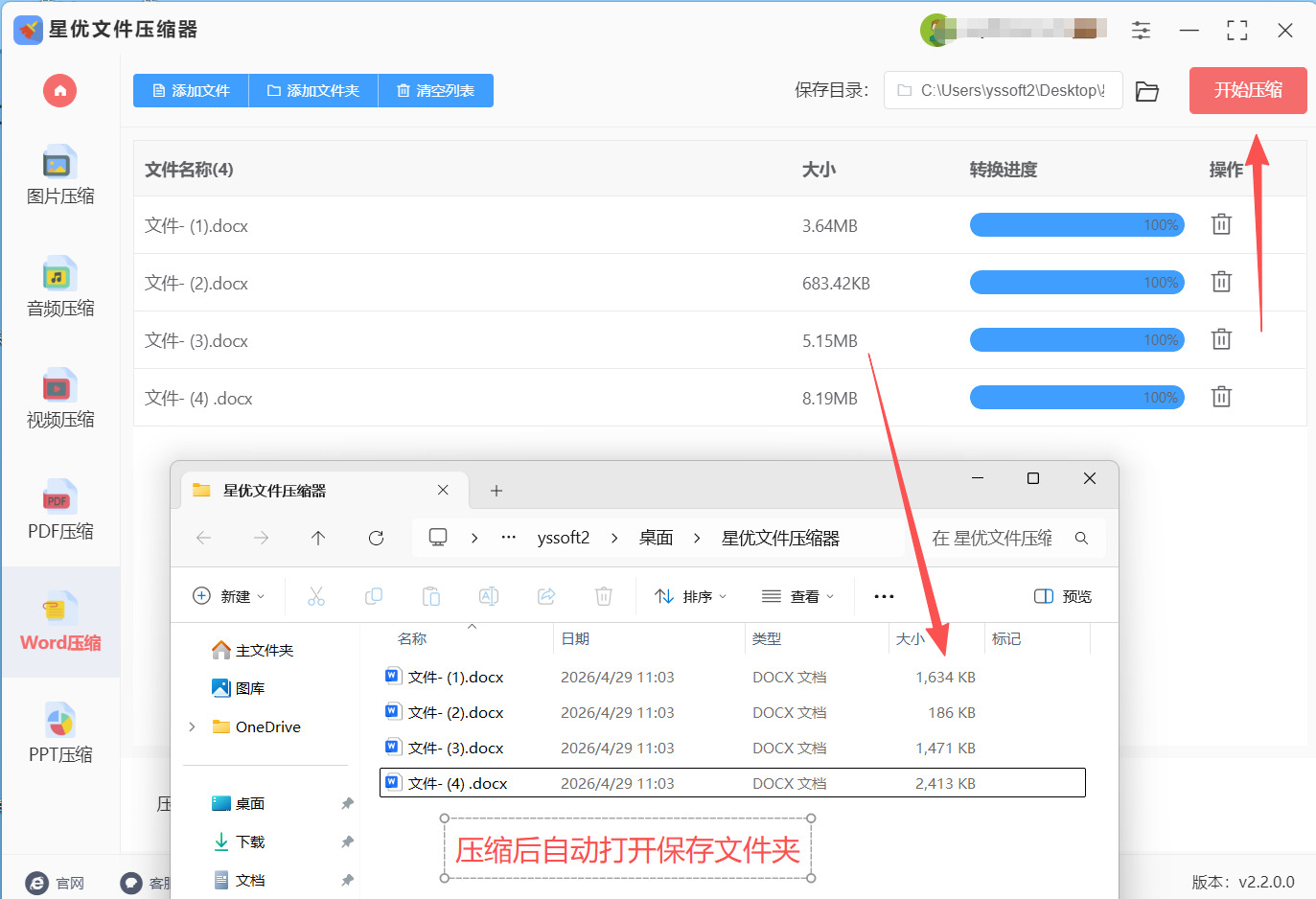This screenshot has width=1316, height=899.
Task: Open 主文件夹 in navigation pane
Action: [x=253, y=650]
